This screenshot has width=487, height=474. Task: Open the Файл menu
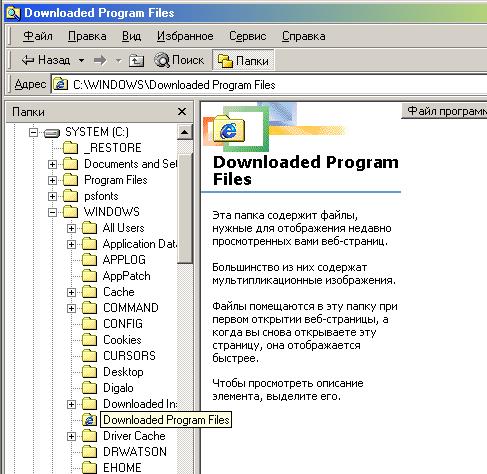pyautogui.click(x=38, y=36)
